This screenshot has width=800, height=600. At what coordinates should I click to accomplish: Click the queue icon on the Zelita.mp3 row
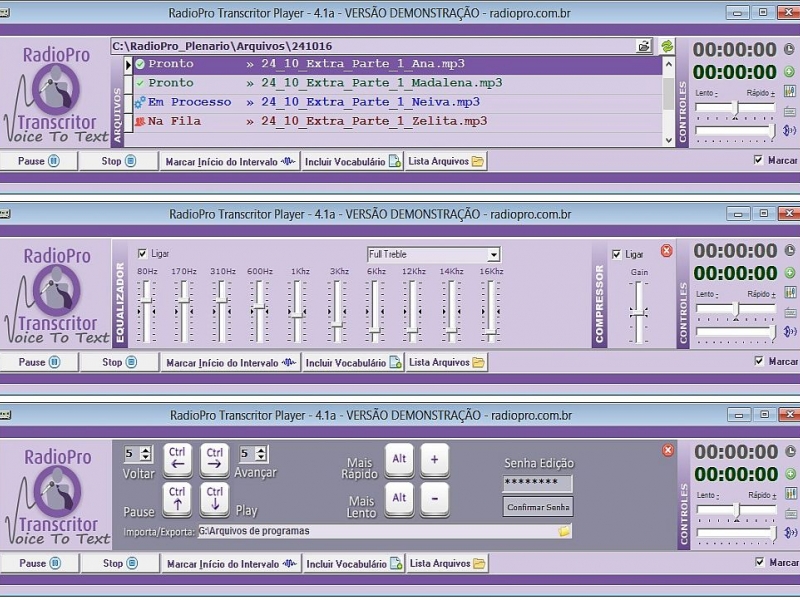click(140, 121)
